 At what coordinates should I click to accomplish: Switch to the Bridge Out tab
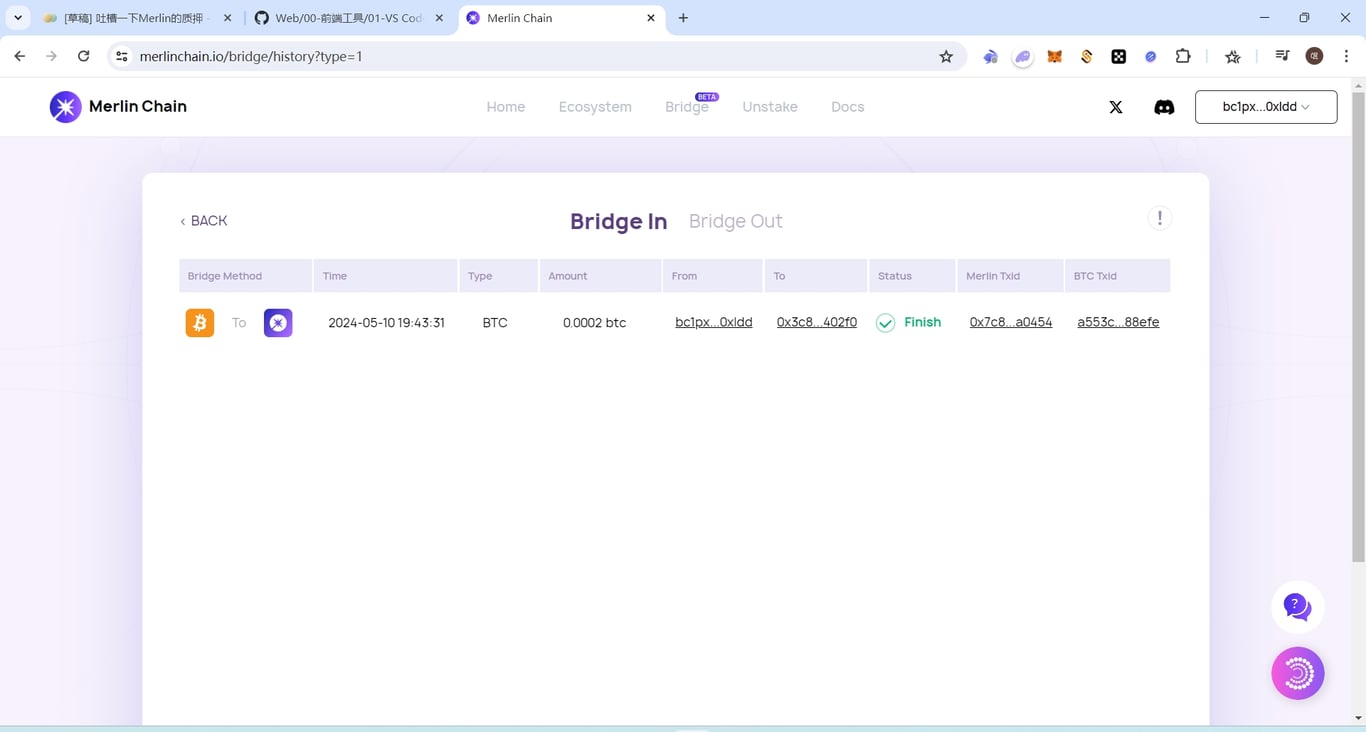click(x=736, y=221)
